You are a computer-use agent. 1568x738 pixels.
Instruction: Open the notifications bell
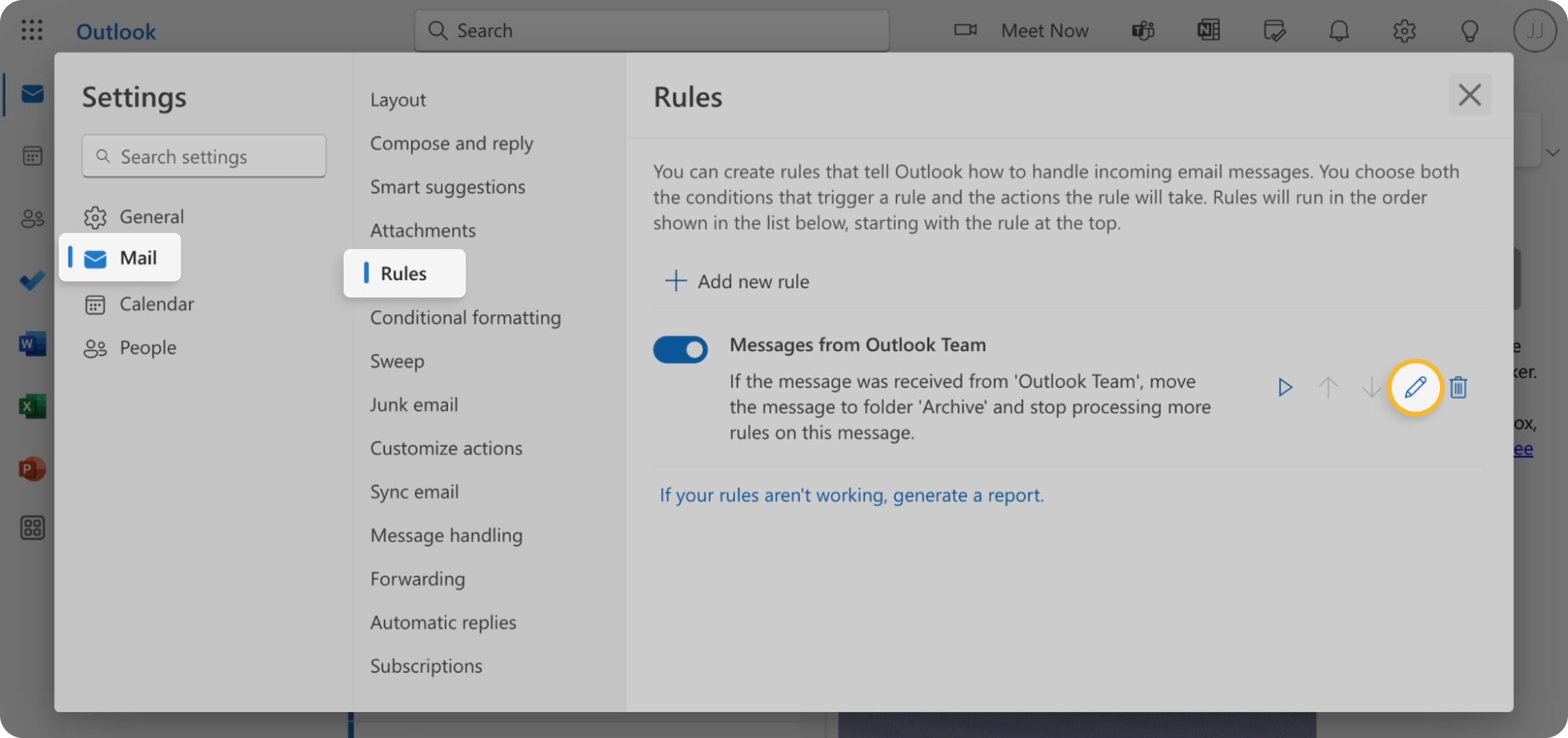1339,31
